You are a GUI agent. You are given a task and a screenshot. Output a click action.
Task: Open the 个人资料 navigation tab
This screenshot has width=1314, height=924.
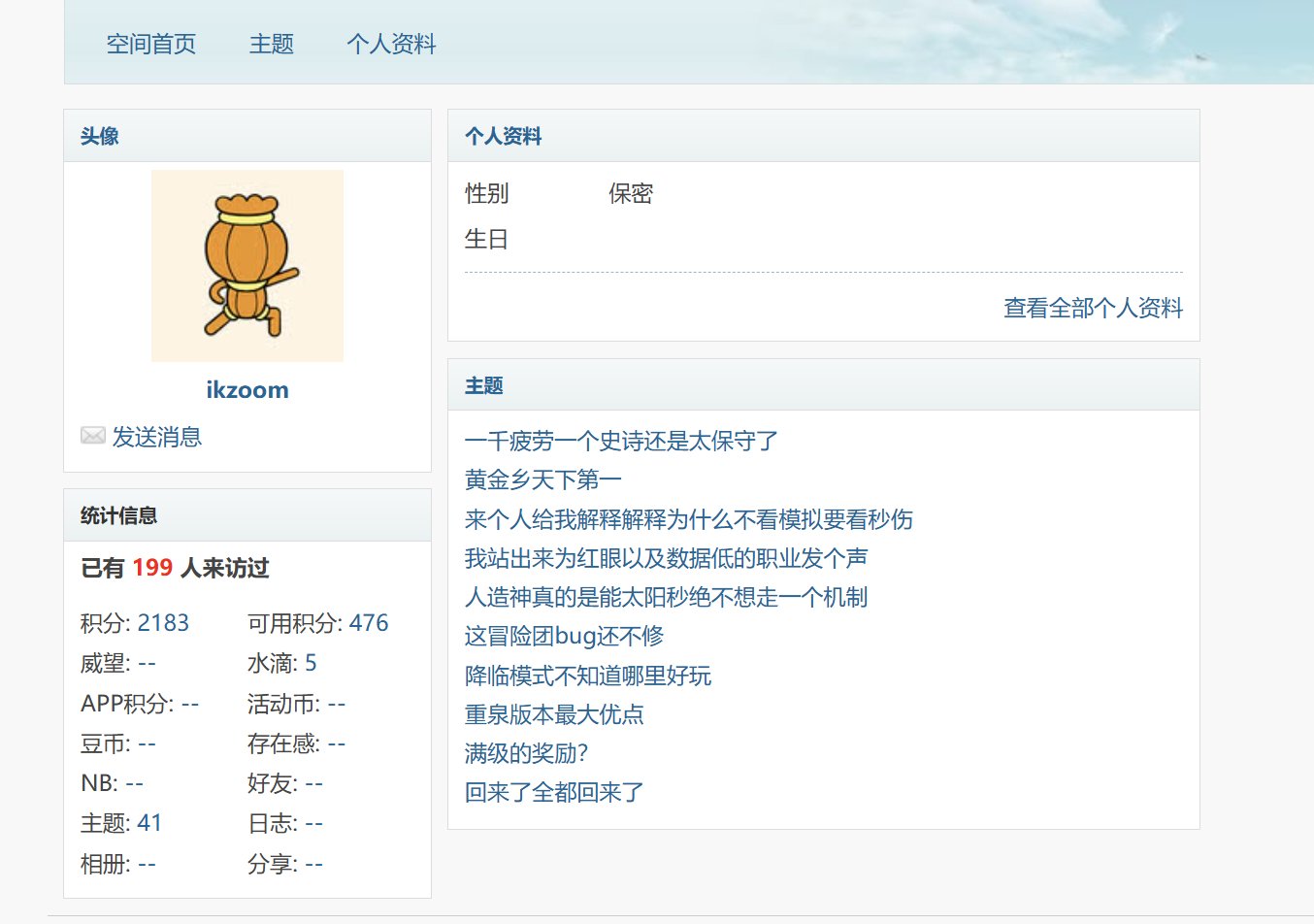(x=392, y=44)
